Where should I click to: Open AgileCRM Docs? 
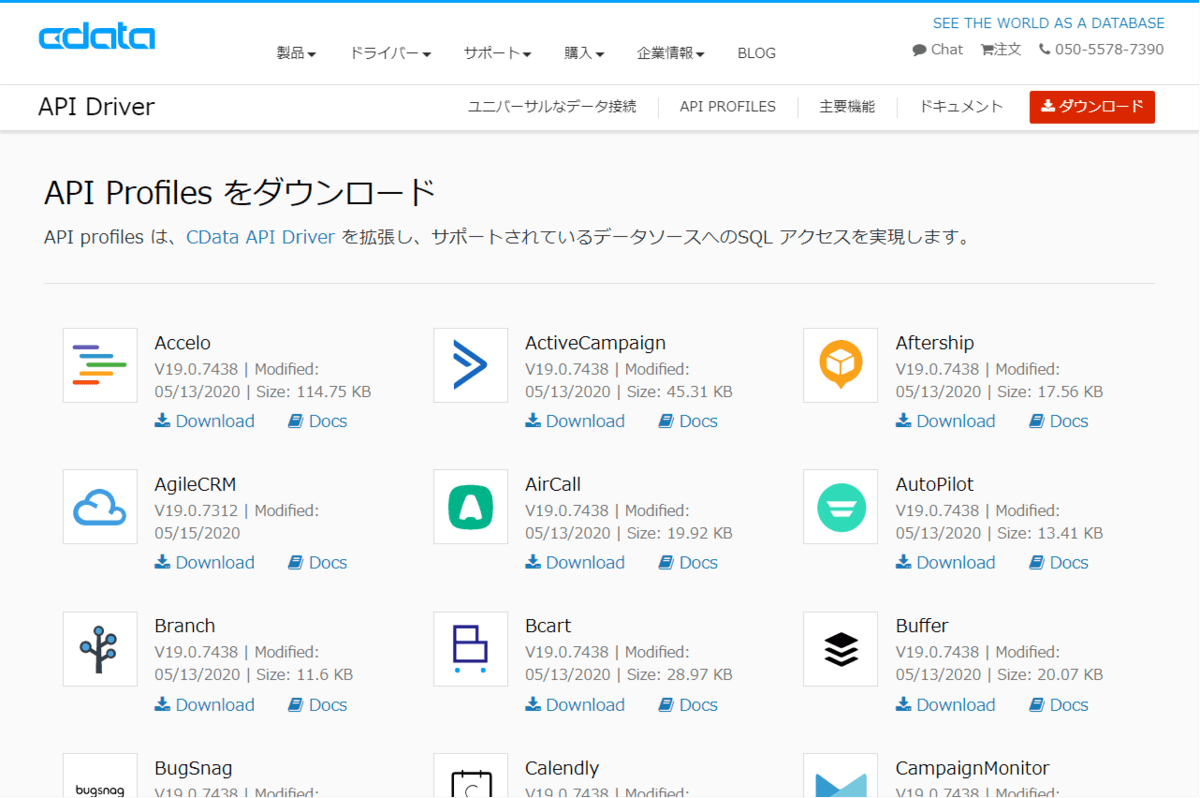(x=318, y=563)
